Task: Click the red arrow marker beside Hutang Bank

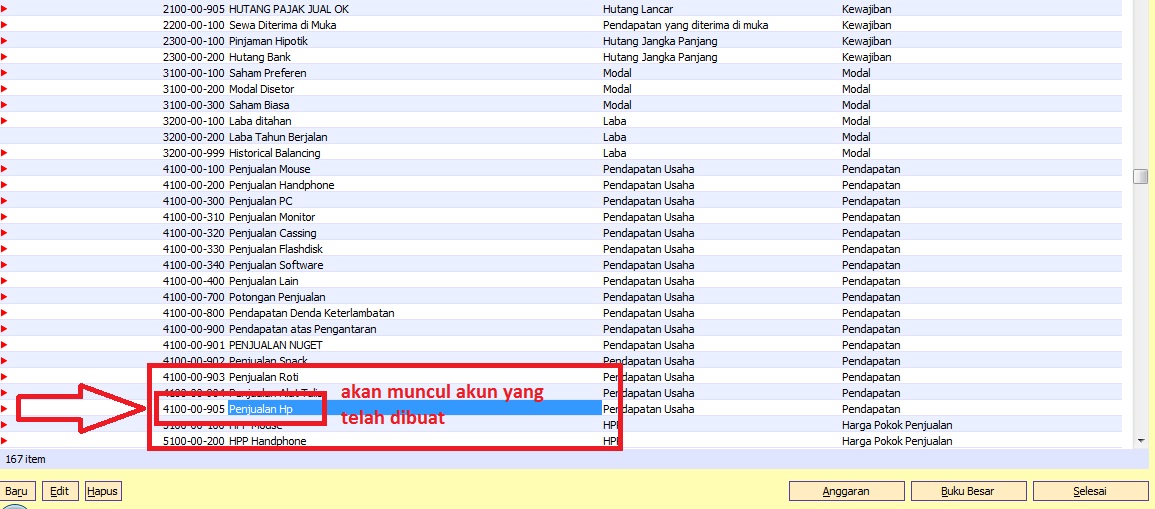Action: coord(4,57)
